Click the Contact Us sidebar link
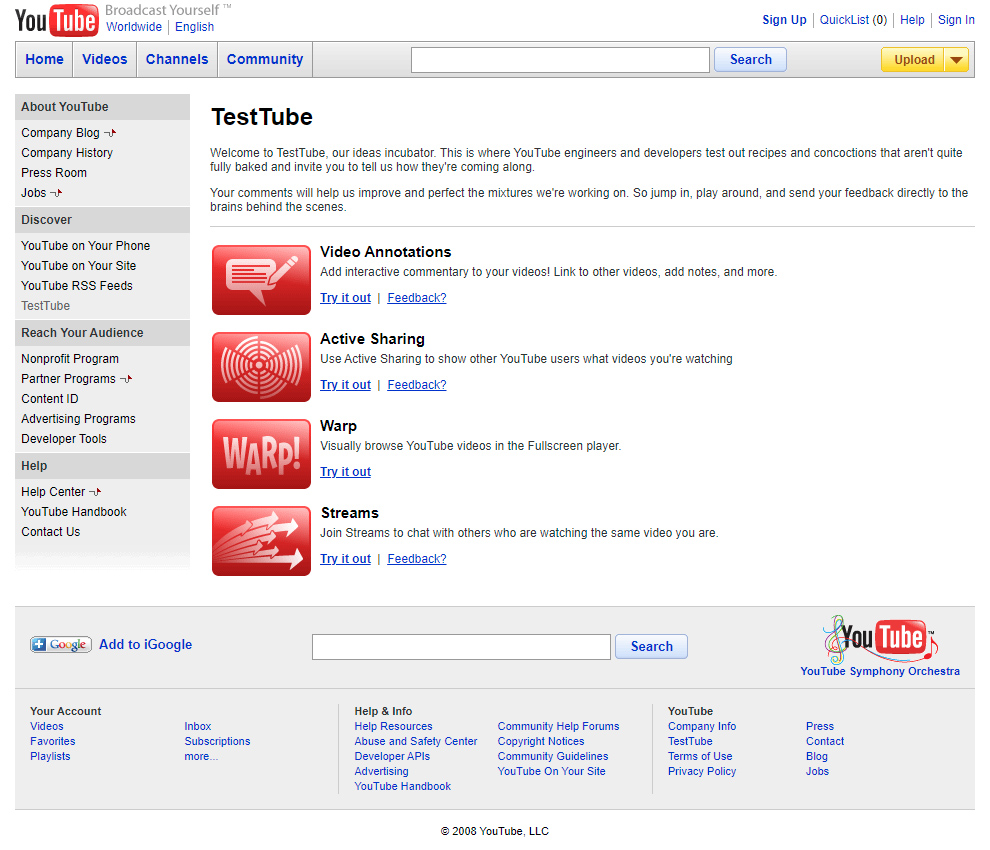The height and width of the screenshot is (850, 990). tap(51, 532)
